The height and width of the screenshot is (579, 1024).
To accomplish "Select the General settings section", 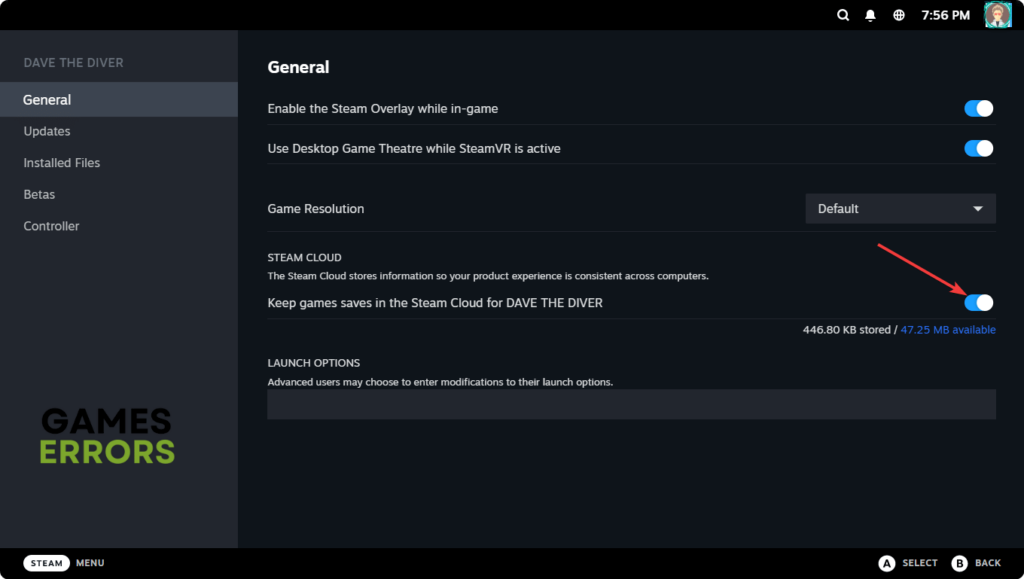I will tap(48, 99).
